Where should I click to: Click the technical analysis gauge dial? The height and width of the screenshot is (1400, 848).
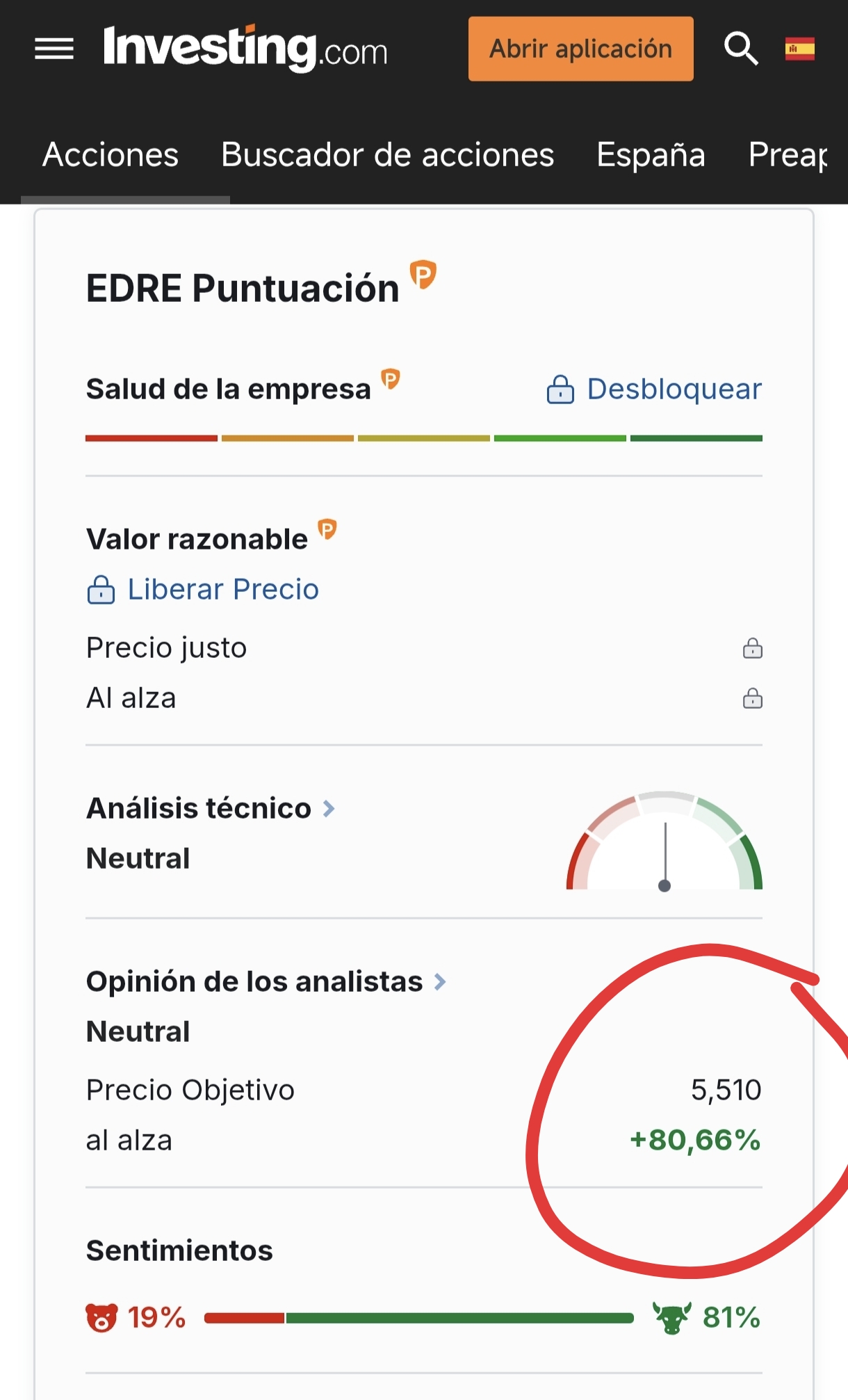(664, 843)
